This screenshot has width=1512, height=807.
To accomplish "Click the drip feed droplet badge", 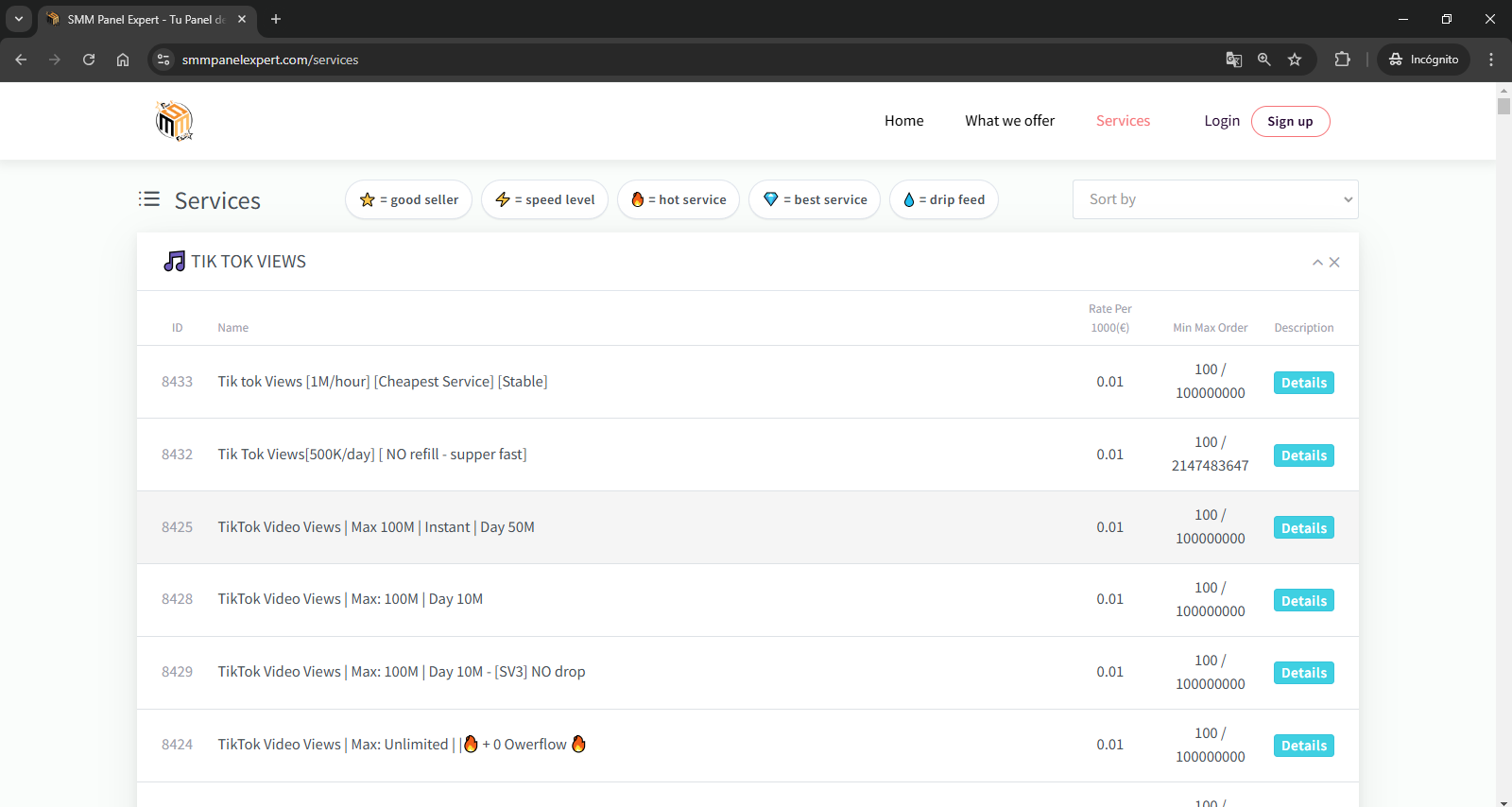I will coord(944,199).
